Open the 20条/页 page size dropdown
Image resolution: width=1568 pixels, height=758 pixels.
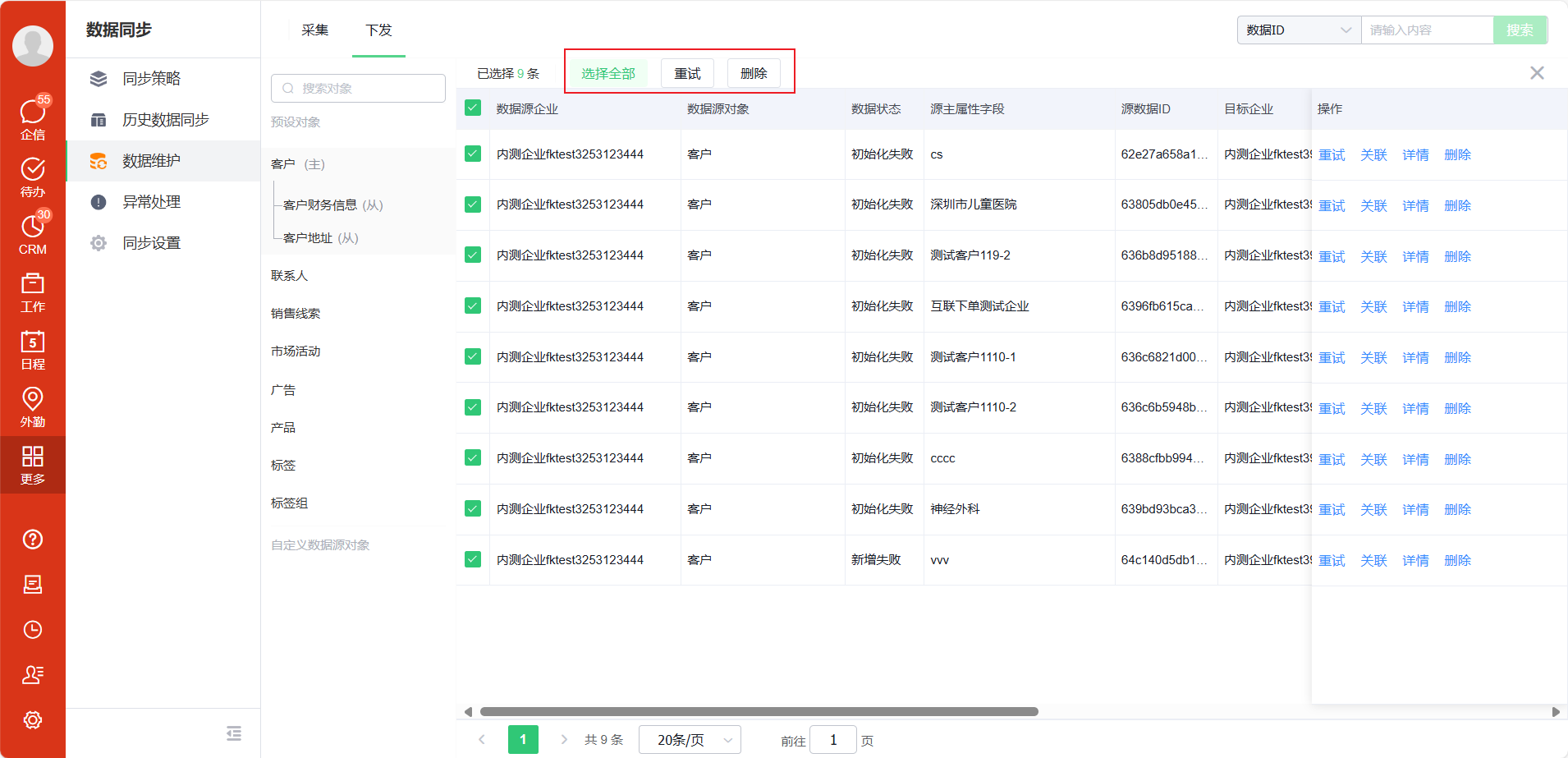click(x=689, y=739)
